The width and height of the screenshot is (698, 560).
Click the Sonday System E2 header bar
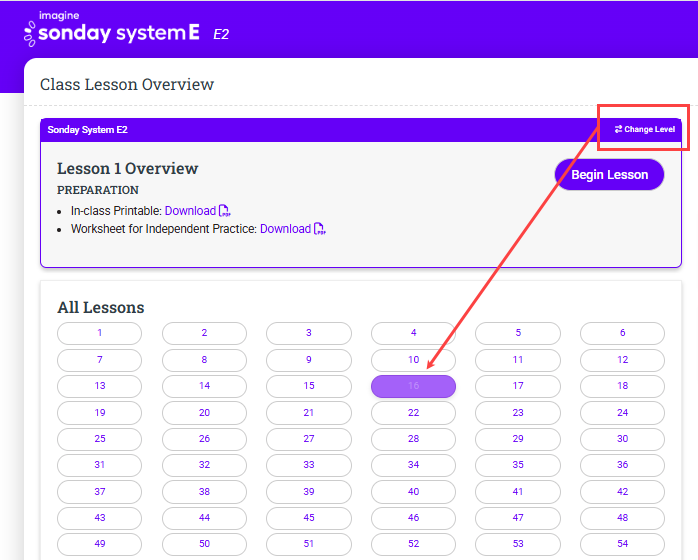[x=300, y=130]
